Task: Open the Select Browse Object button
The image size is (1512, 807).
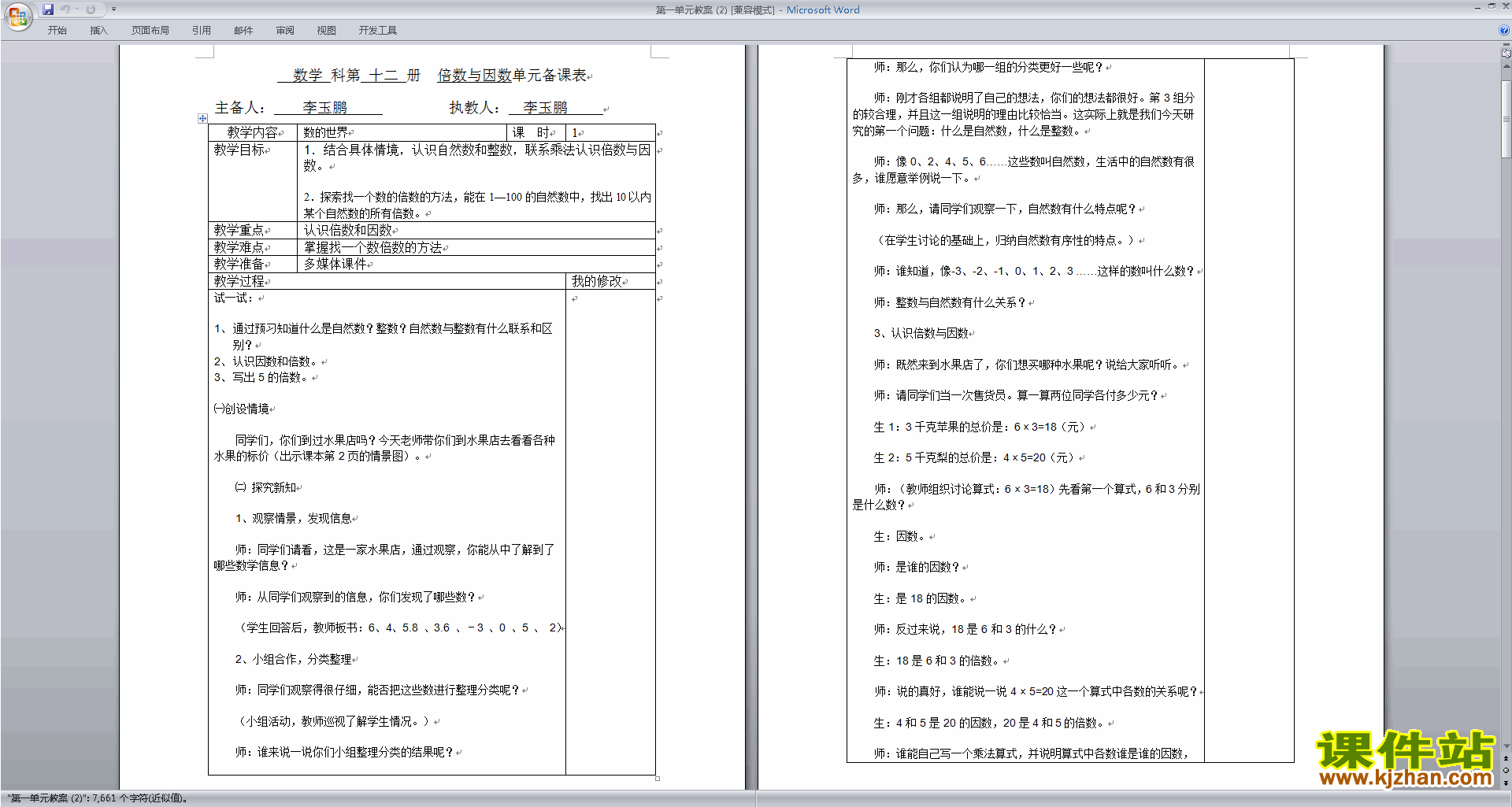Action: [1506, 771]
